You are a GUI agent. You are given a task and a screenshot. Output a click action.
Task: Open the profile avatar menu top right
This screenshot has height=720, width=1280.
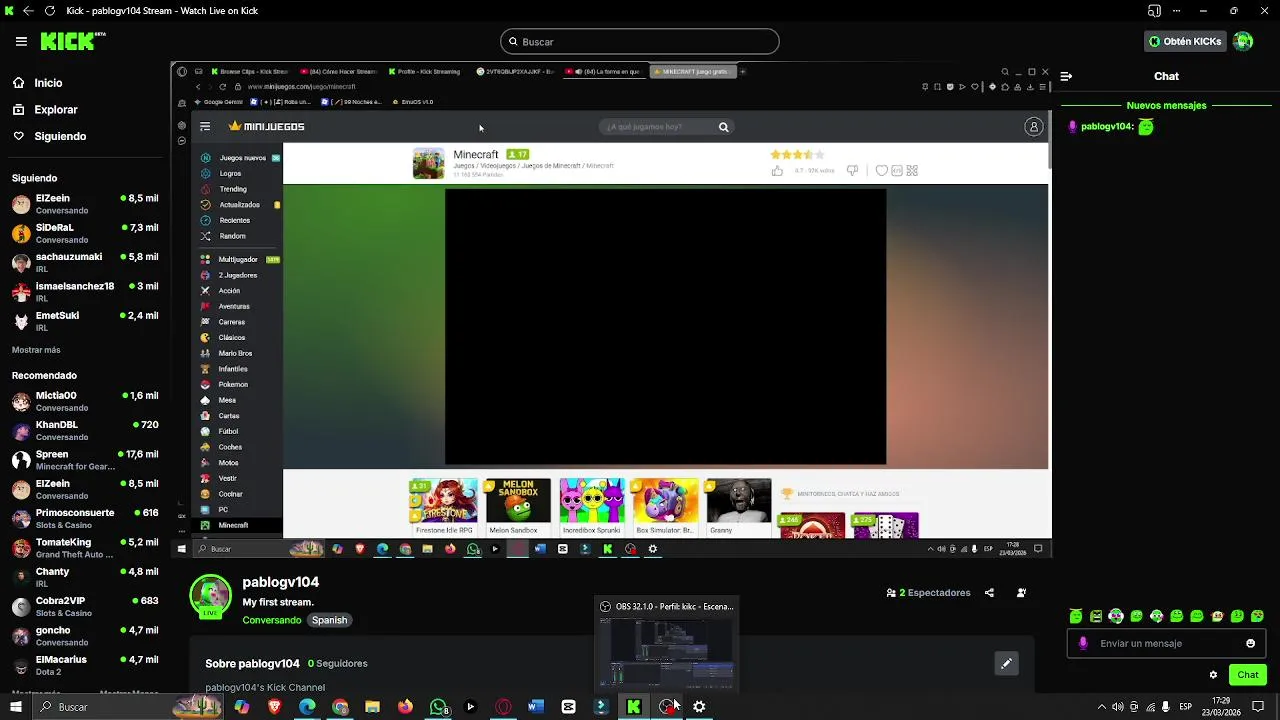click(1243, 41)
